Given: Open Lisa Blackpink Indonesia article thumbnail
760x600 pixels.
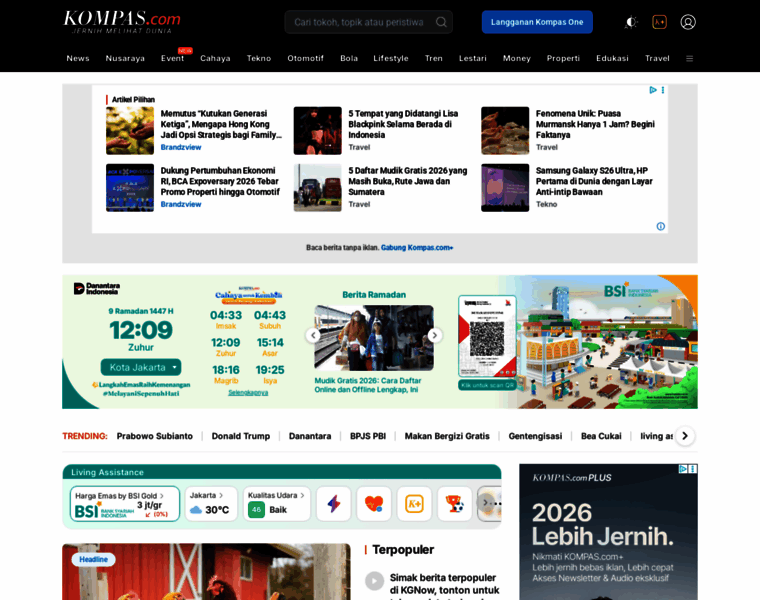Looking at the screenshot, I should click(x=317, y=131).
